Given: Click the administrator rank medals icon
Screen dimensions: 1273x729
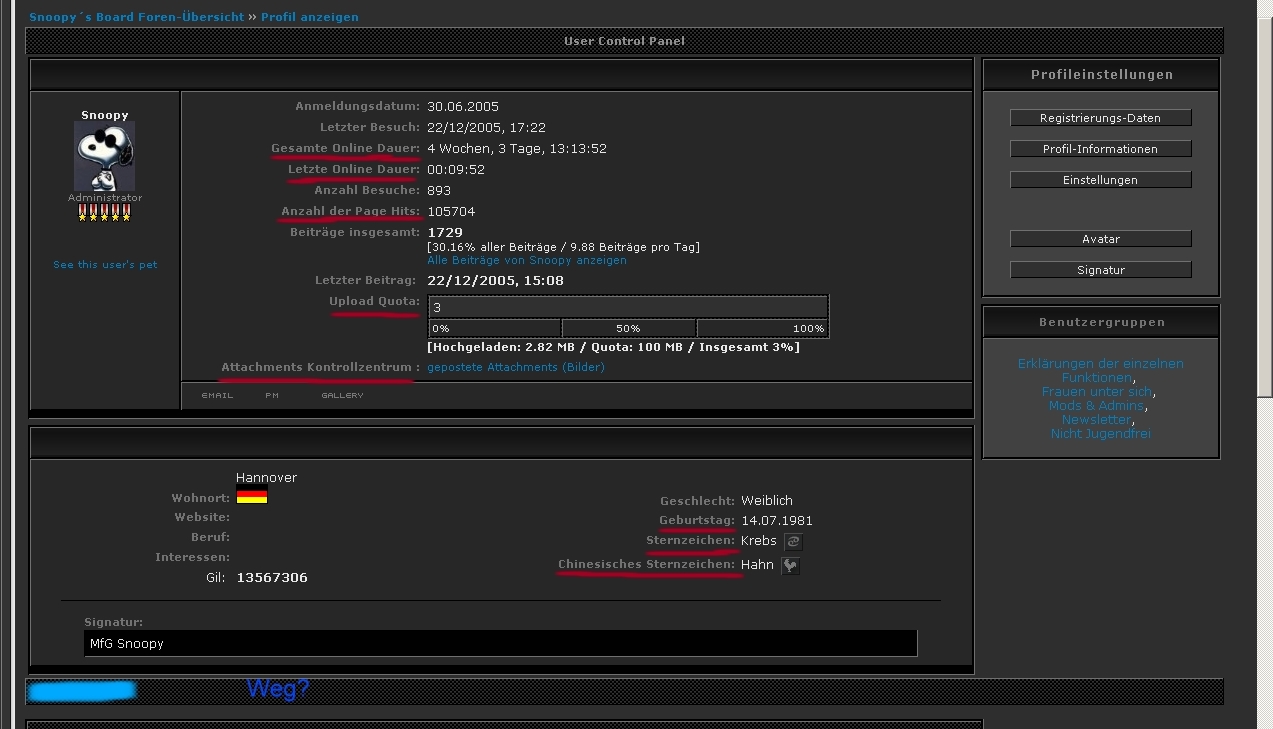Looking at the screenshot, I should pos(105,213).
